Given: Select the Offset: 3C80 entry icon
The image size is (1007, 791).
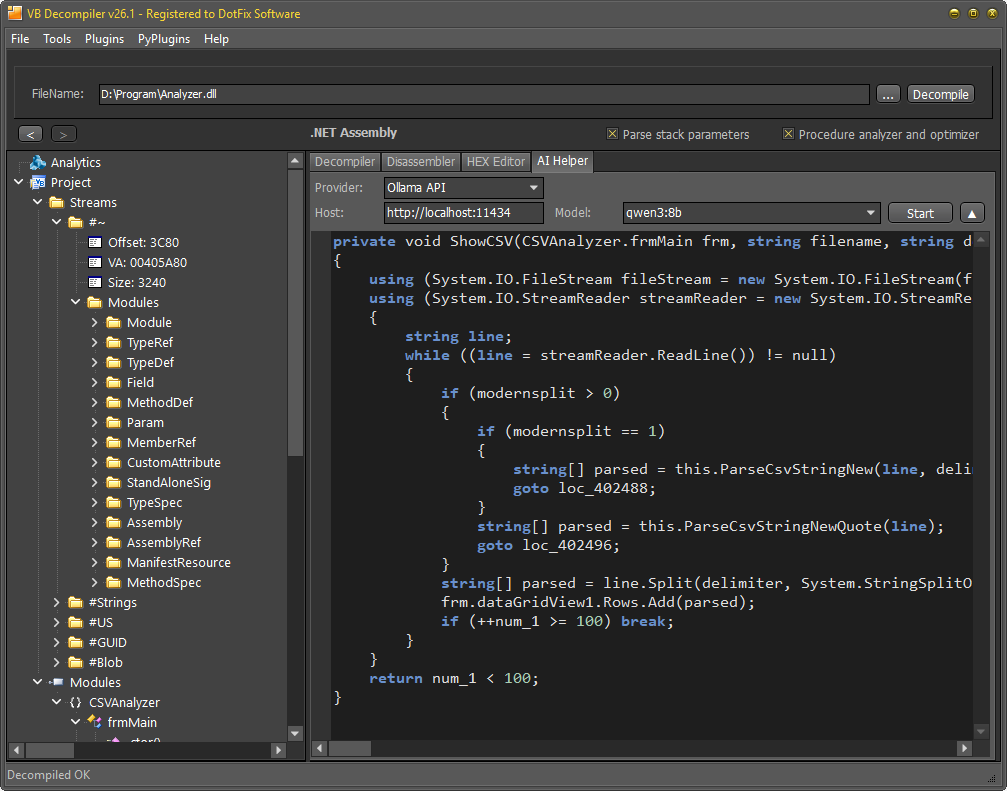Looking at the screenshot, I should coord(95,243).
